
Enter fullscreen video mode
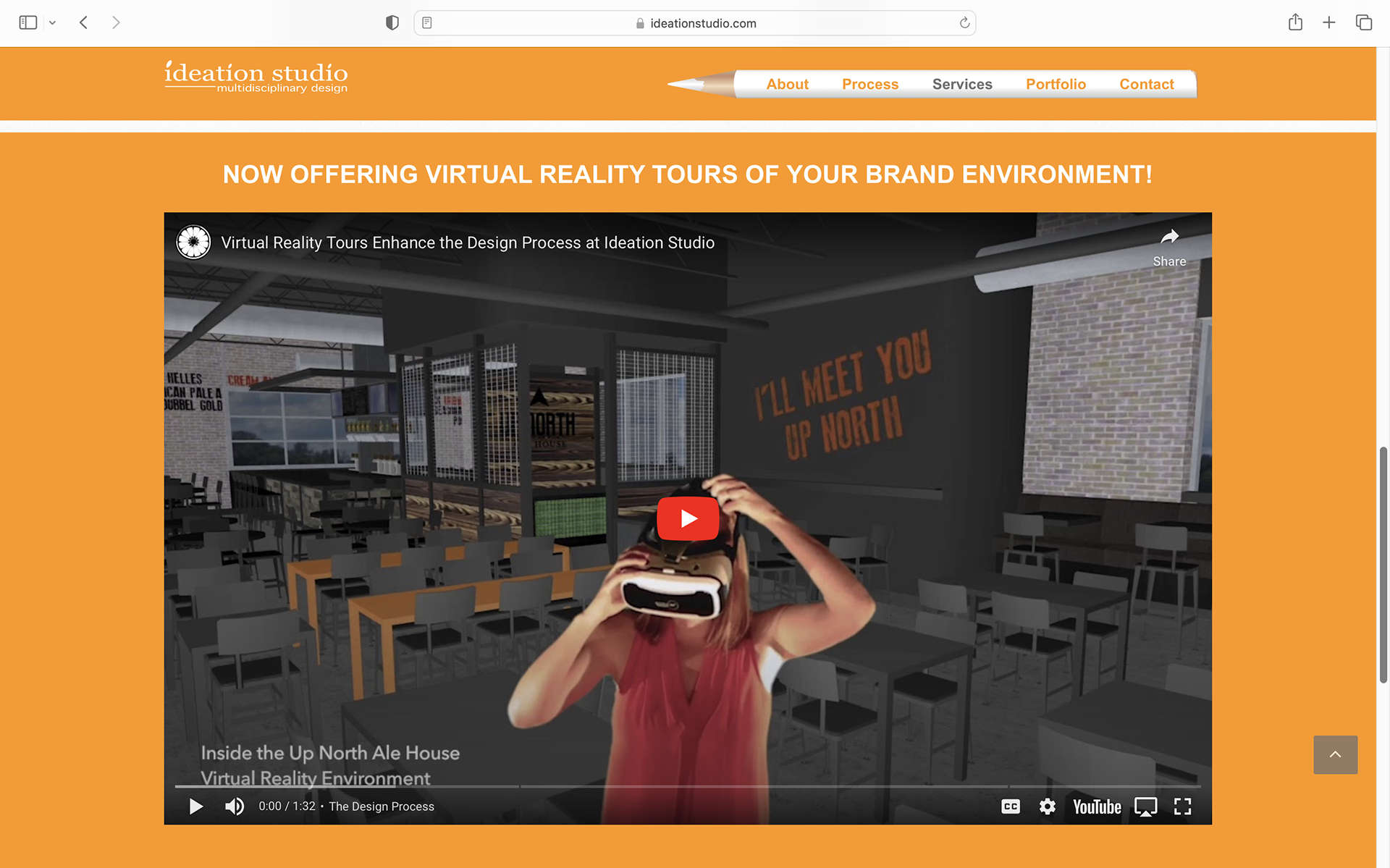point(1182,806)
